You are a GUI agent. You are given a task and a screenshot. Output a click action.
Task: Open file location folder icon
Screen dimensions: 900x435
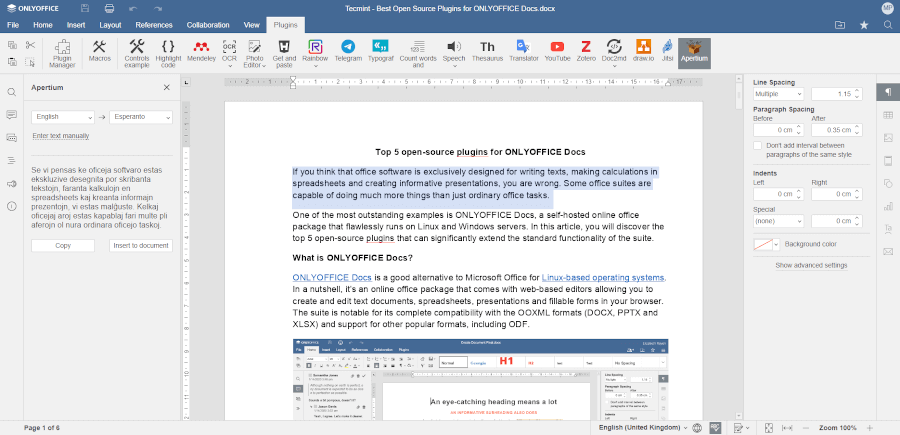pos(840,25)
